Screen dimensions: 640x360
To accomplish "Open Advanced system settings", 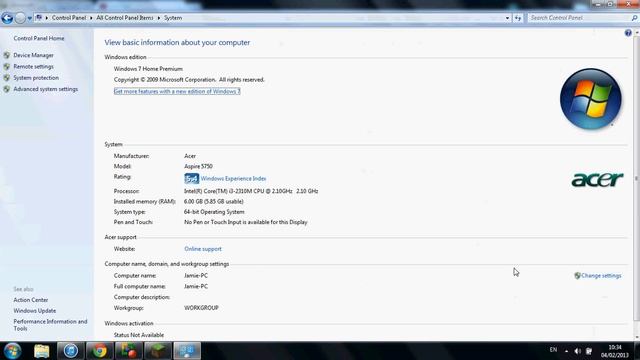I will pyautogui.click(x=45, y=89).
